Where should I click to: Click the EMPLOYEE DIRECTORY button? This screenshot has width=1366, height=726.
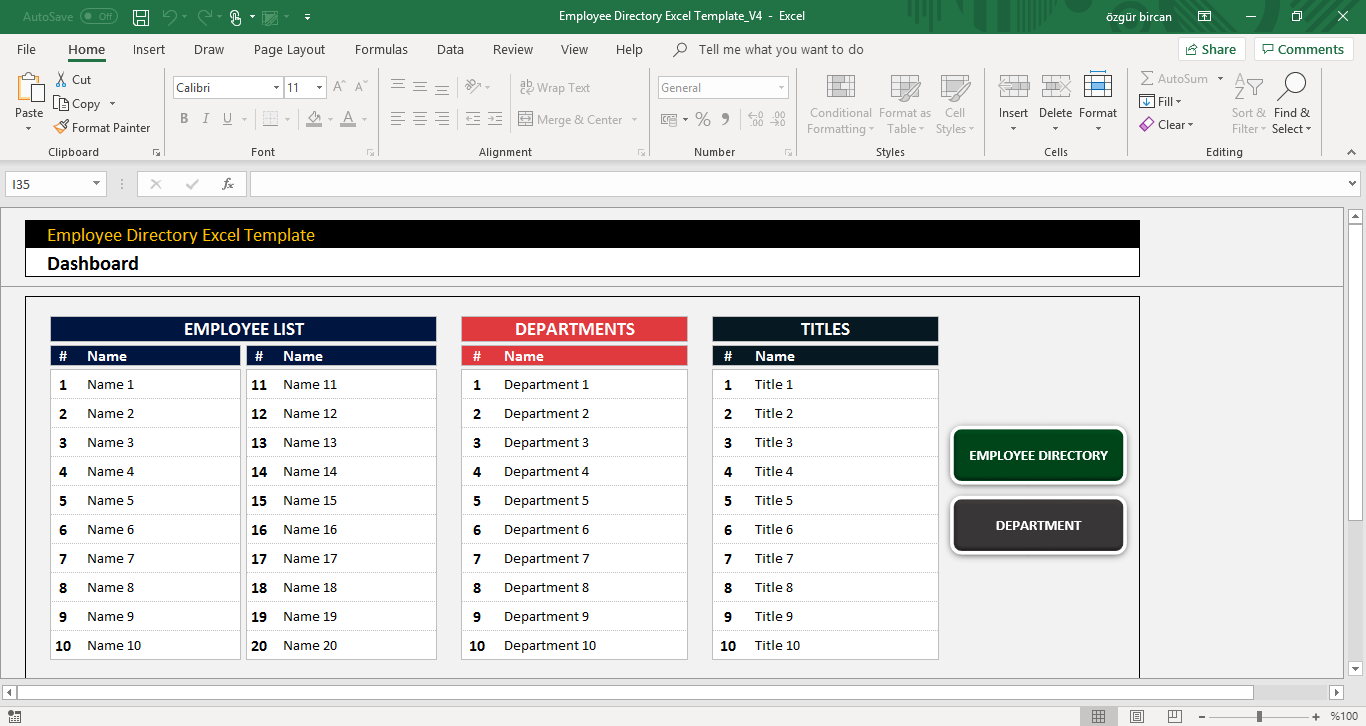pyautogui.click(x=1038, y=455)
